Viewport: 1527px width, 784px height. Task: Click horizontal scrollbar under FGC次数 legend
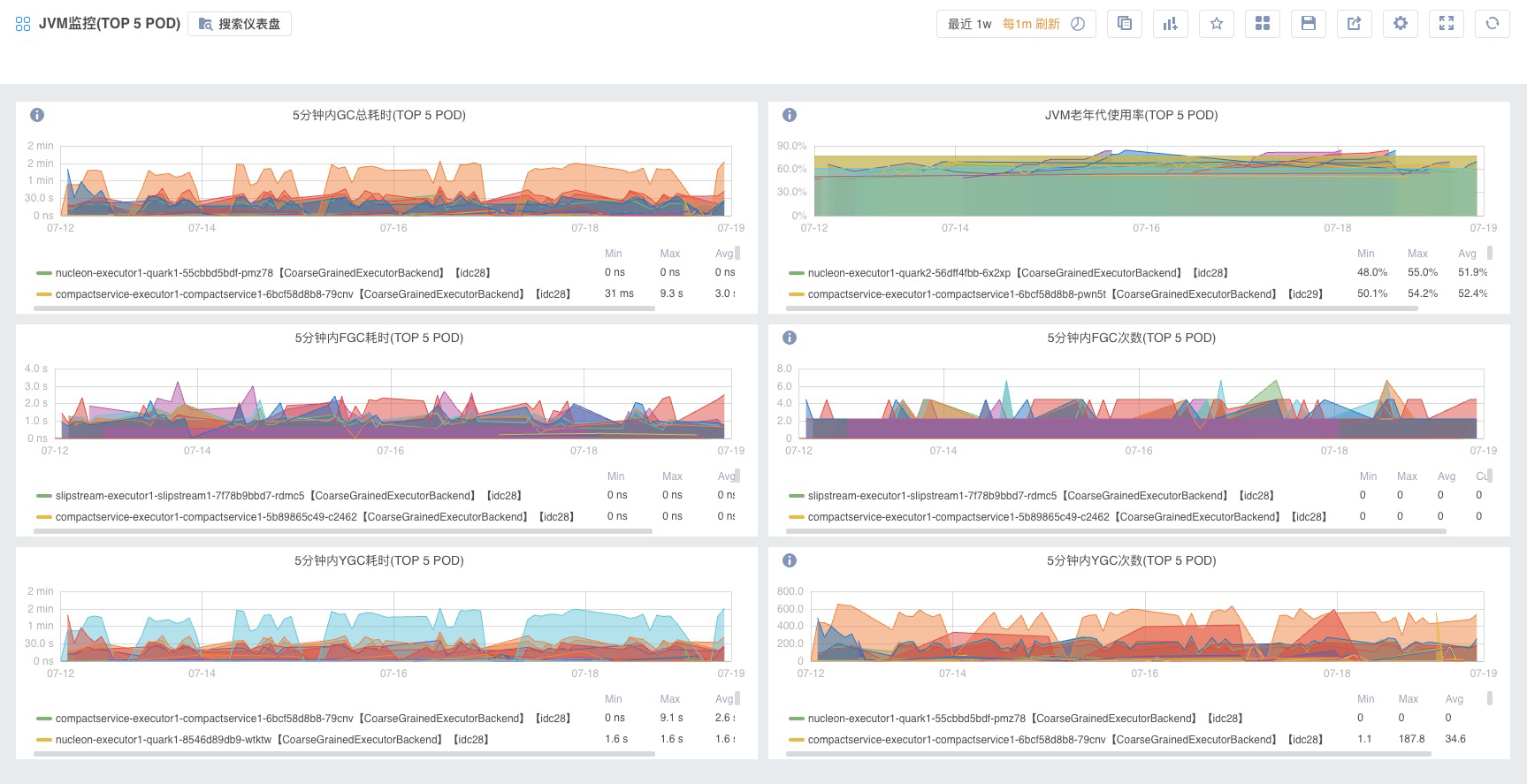pos(1116,531)
